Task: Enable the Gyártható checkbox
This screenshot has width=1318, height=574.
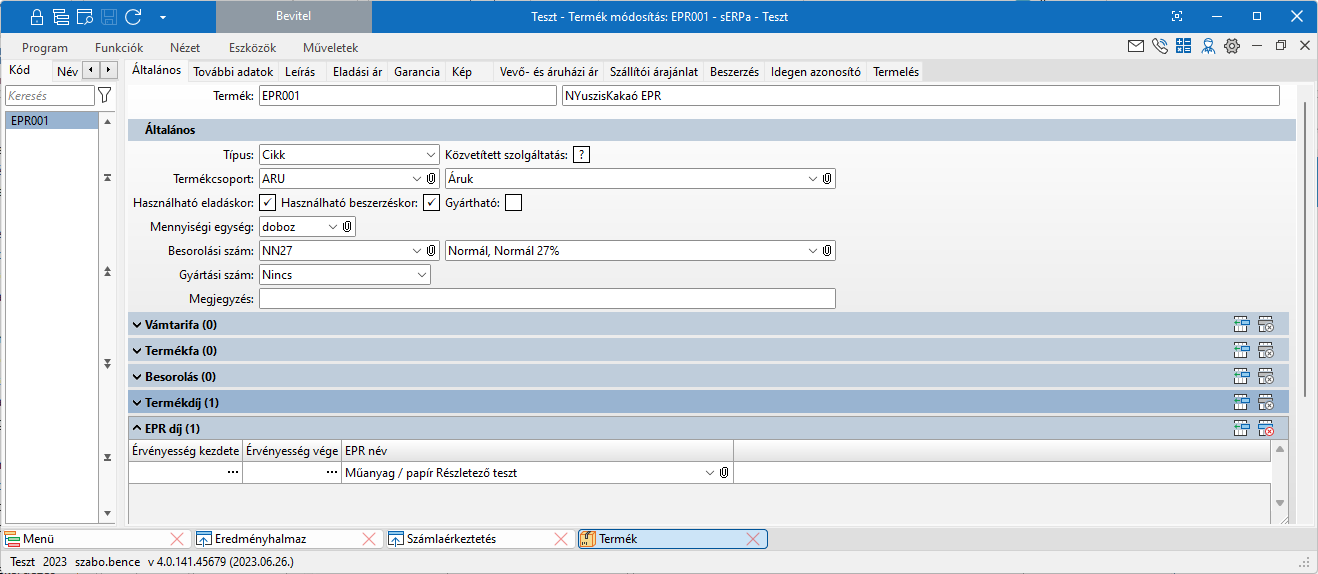Action: pos(513,203)
